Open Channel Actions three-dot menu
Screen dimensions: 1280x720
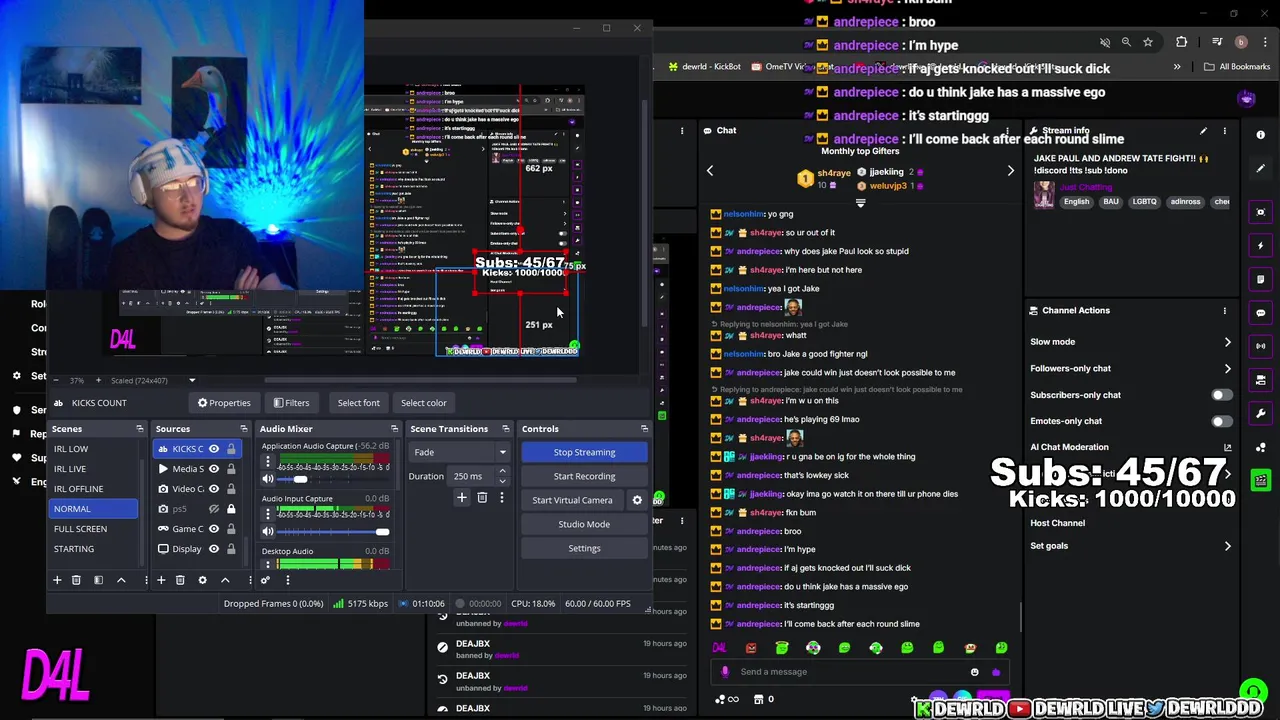(x=1225, y=311)
